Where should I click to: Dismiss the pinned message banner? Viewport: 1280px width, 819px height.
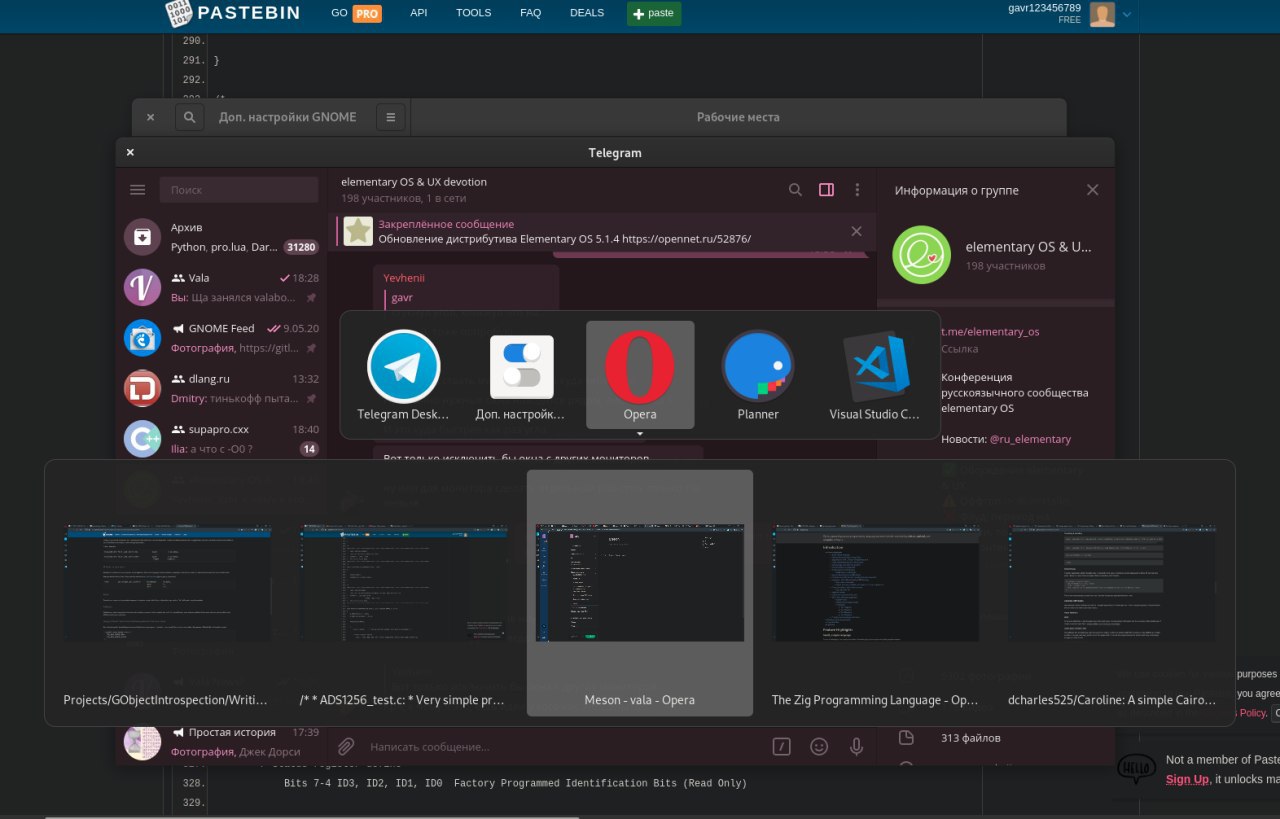coord(856,231)
